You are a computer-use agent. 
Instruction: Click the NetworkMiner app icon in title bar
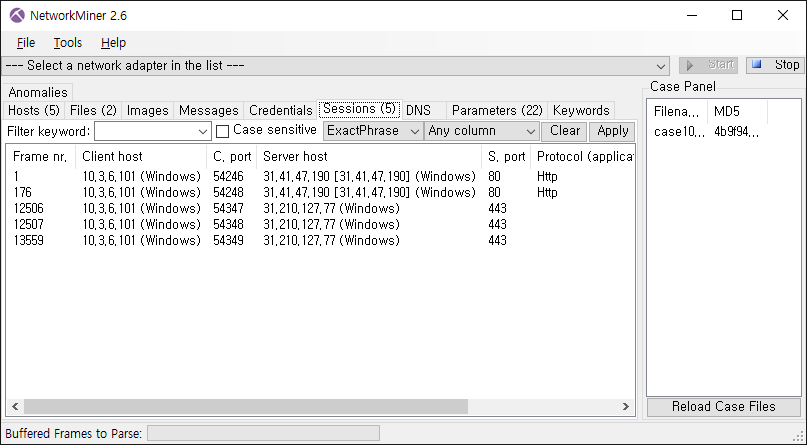(x=17, y=15)
